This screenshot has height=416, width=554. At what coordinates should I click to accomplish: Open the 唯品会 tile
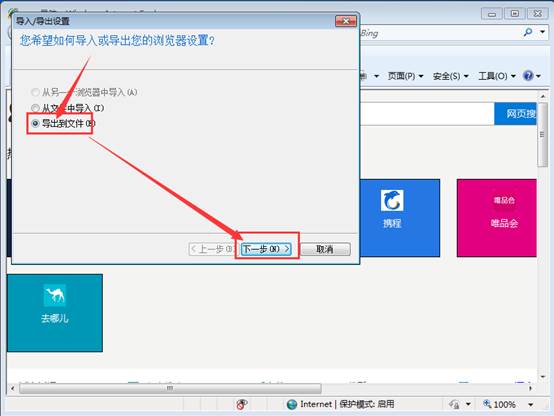tap(497, 218)
